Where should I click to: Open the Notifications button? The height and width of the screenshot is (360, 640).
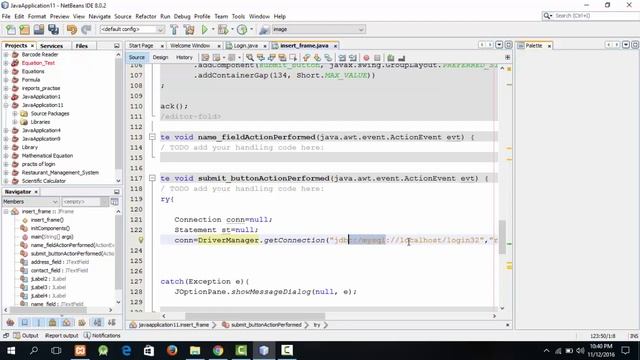102,336
